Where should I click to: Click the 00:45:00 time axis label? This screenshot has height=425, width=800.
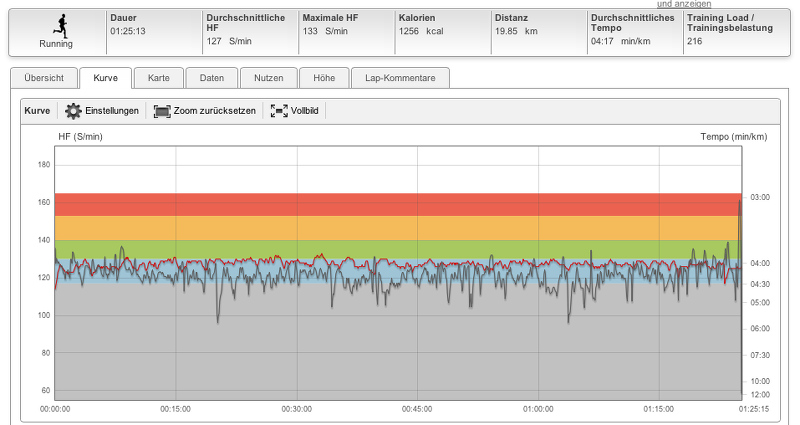click(x=417, y=409)
